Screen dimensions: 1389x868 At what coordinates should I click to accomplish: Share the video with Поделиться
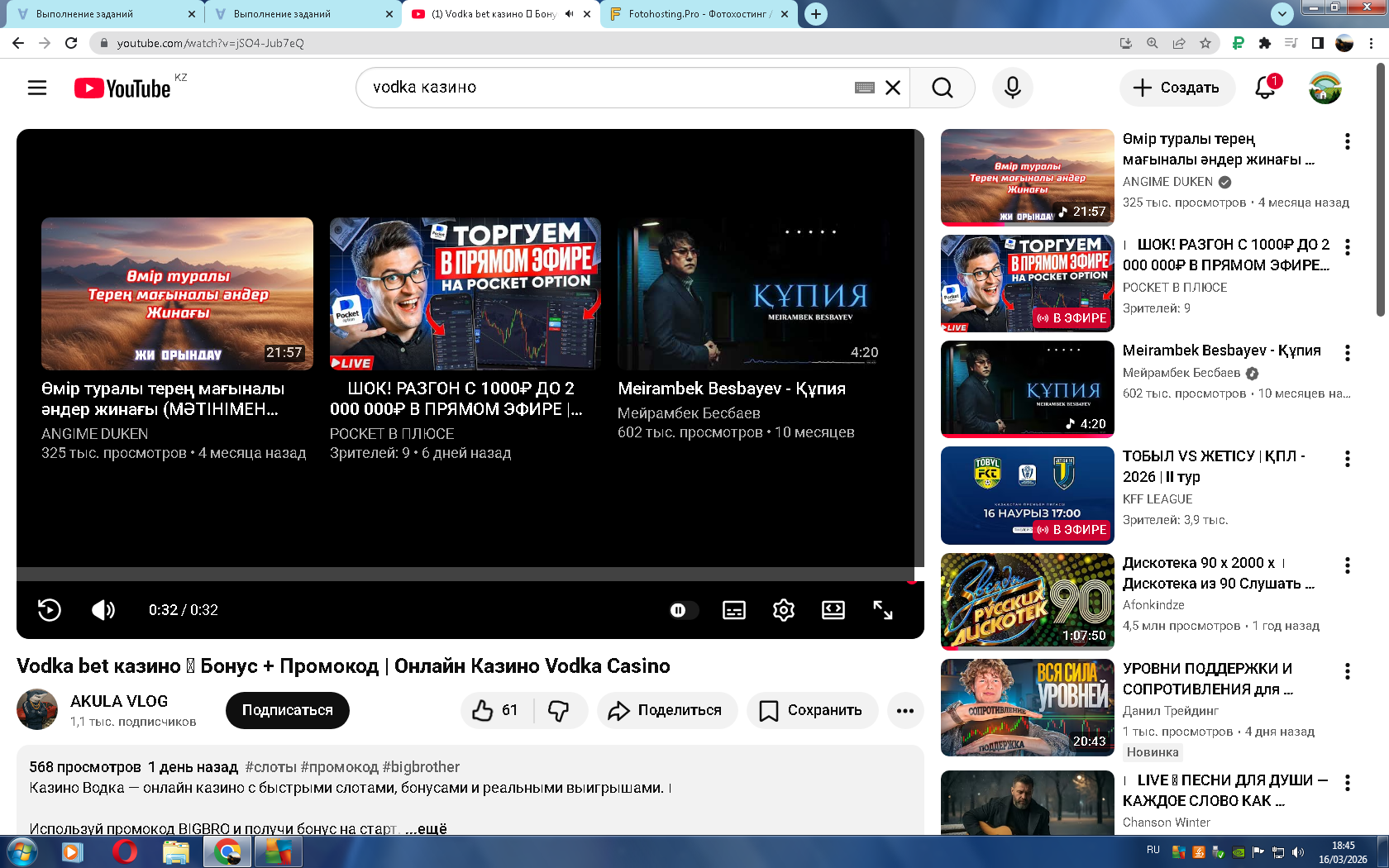click(667, 710)
